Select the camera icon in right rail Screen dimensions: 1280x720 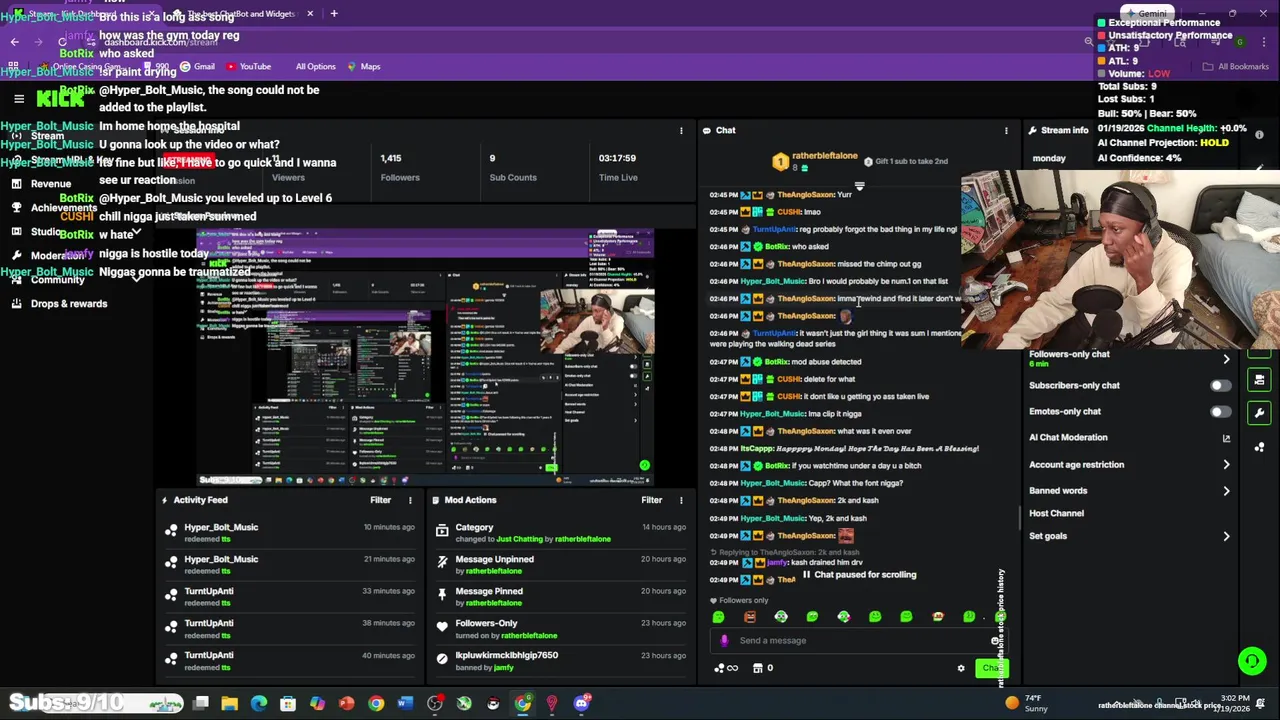(x=1259, y=380)
